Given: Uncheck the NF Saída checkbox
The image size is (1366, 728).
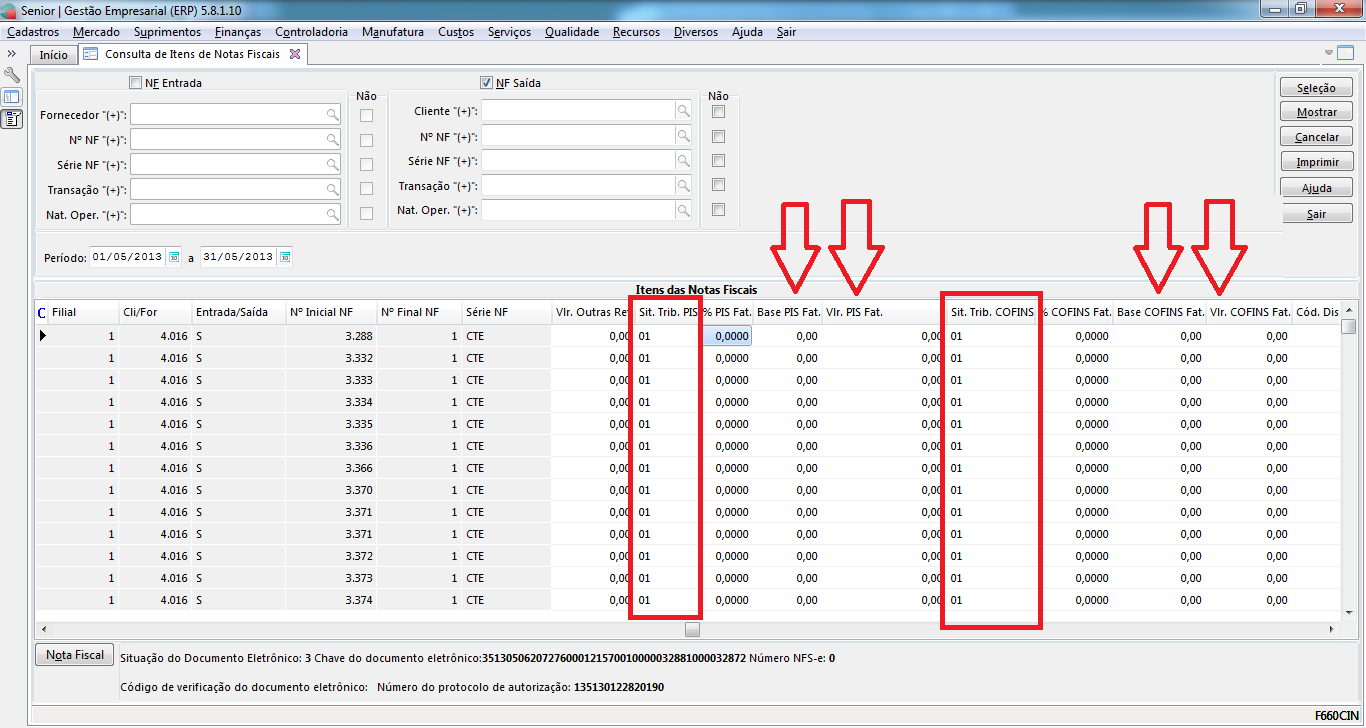Looking at the screenshot, I should [487, 83].
